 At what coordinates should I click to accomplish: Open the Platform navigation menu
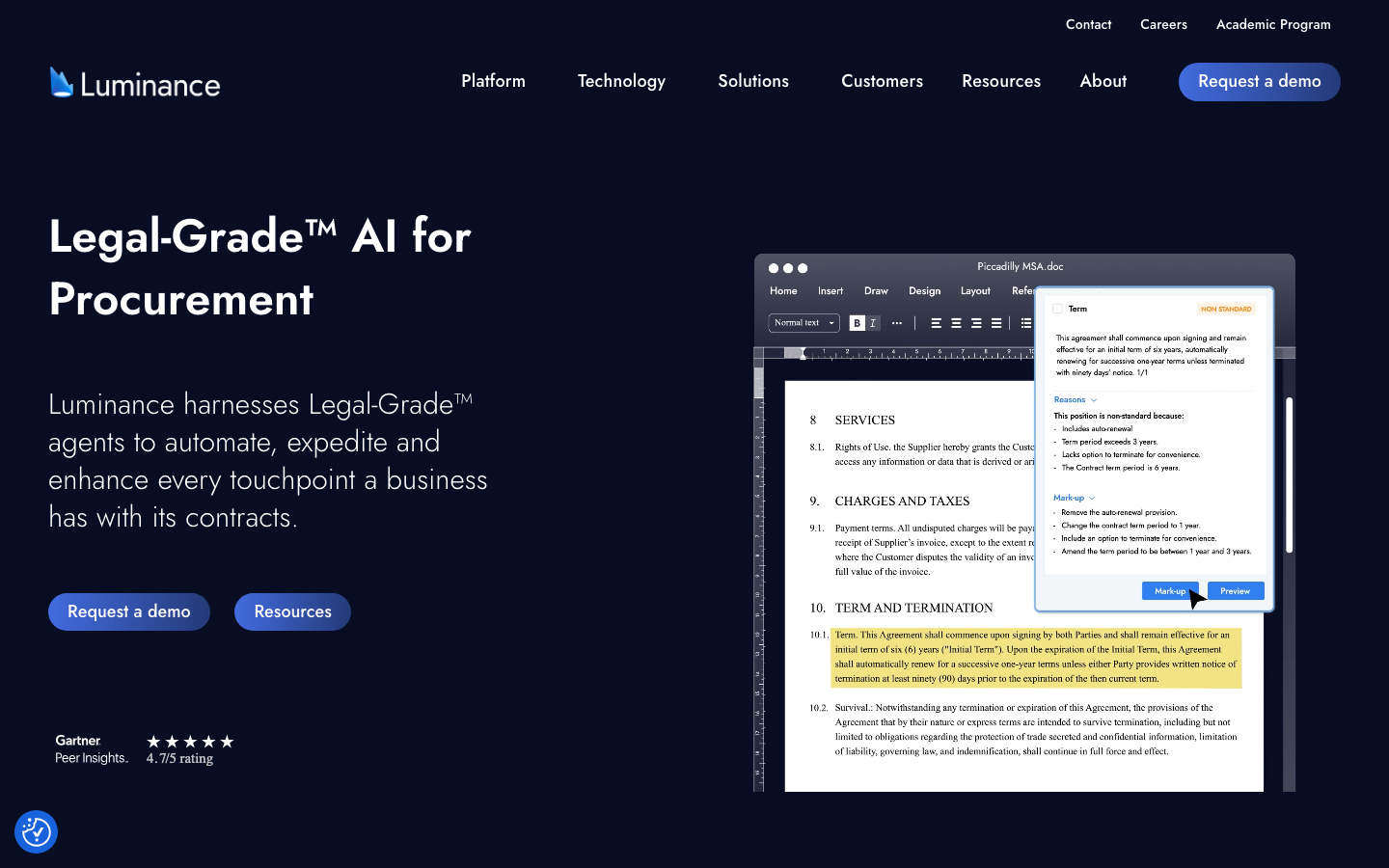[x=493, y=81]
